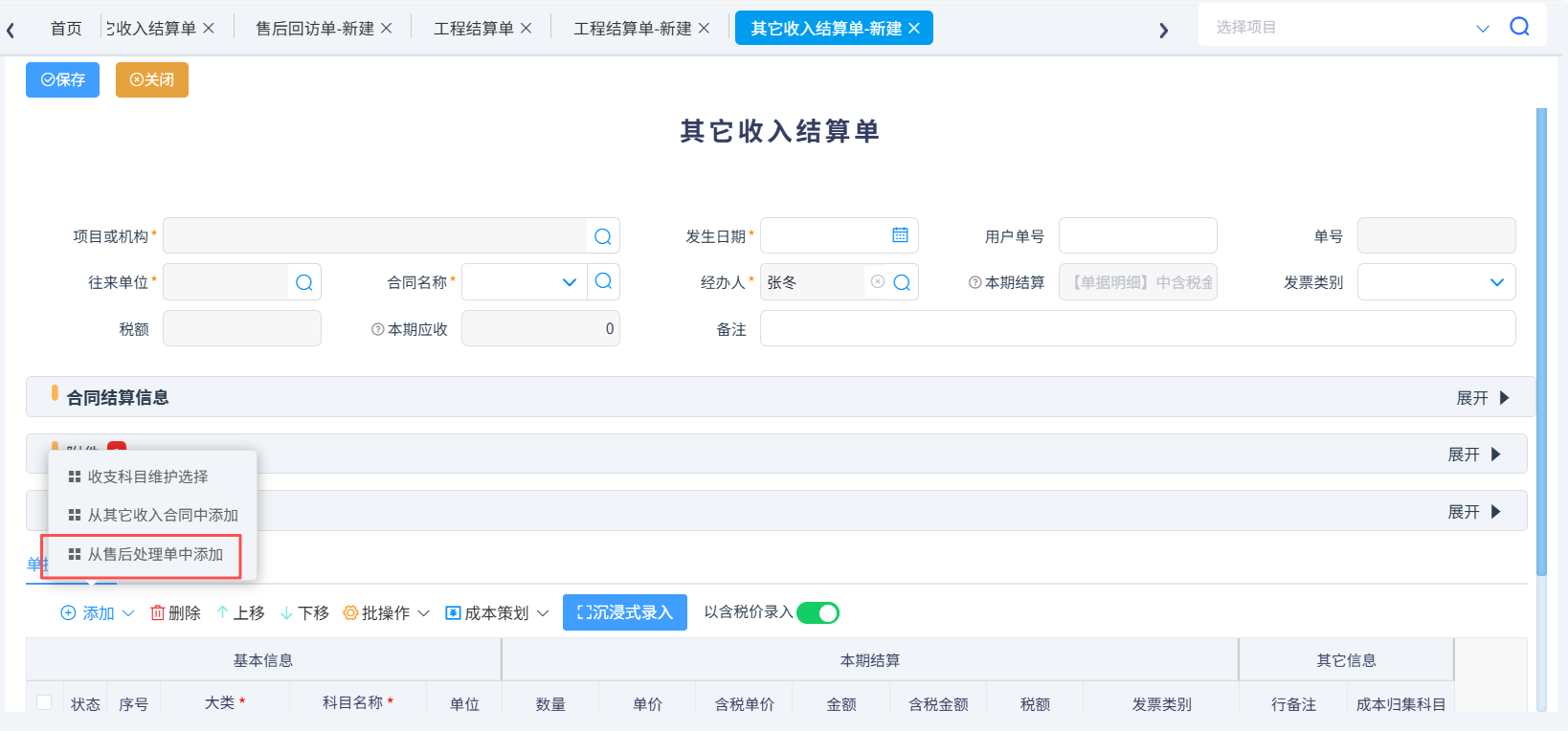The height and width of the screenshot is (732, 1568).
Task: Click 上移 to move row up
Action: pyautogui.click(x=240, y=612)
